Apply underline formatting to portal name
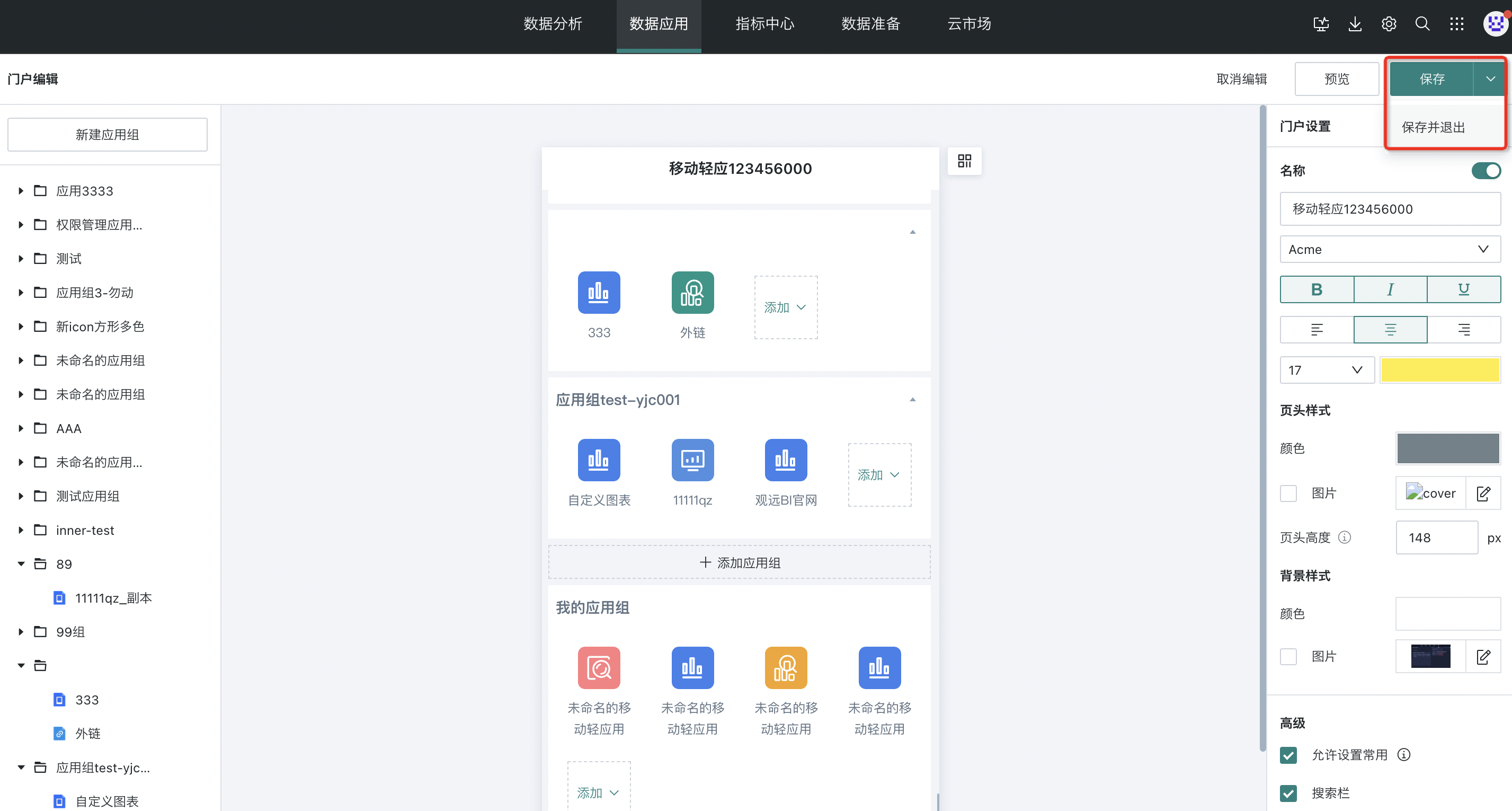This screenshot has height=811, width=1512. click(1464, 289)
